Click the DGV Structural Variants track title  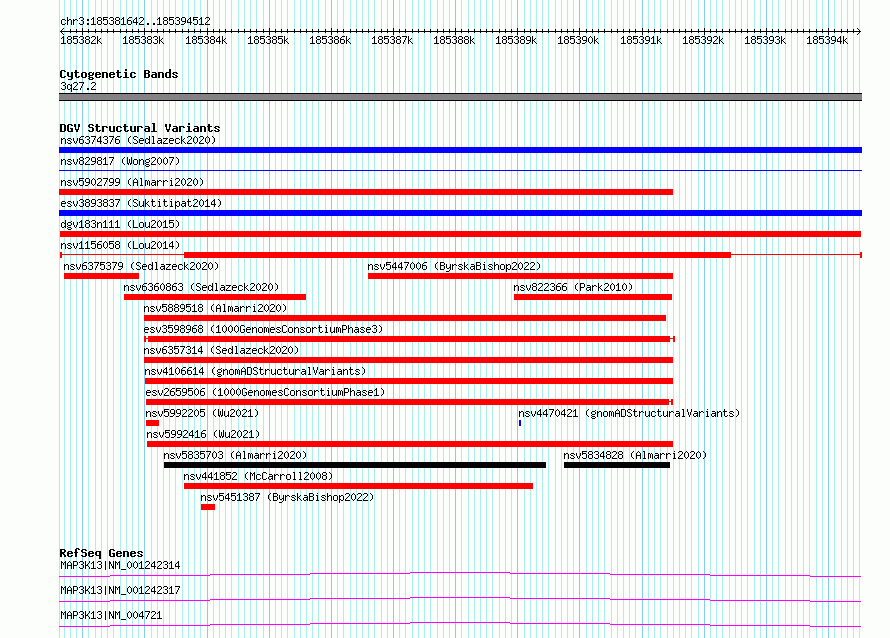(140, 128)
